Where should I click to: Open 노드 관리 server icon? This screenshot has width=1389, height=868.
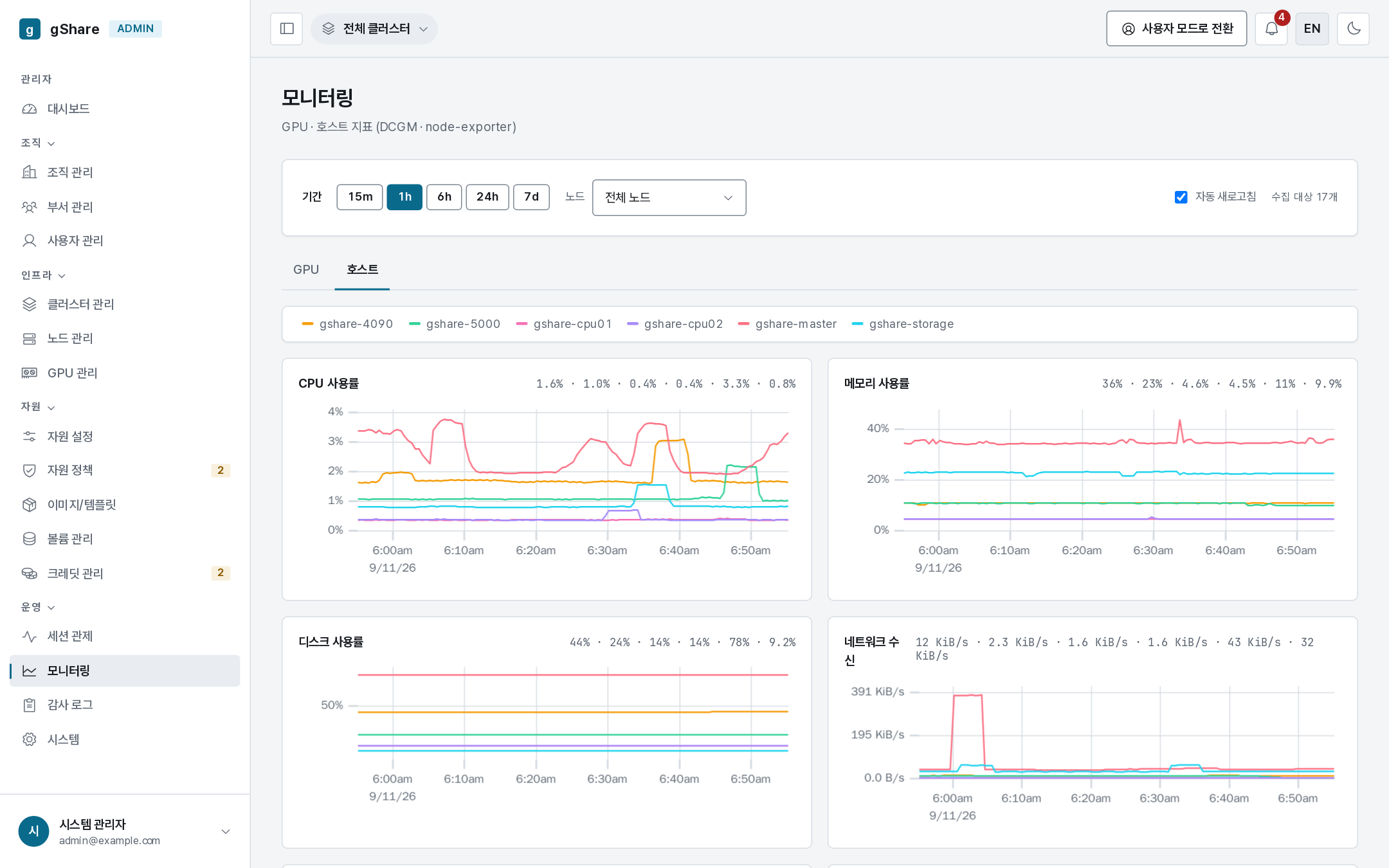point(30,338)
